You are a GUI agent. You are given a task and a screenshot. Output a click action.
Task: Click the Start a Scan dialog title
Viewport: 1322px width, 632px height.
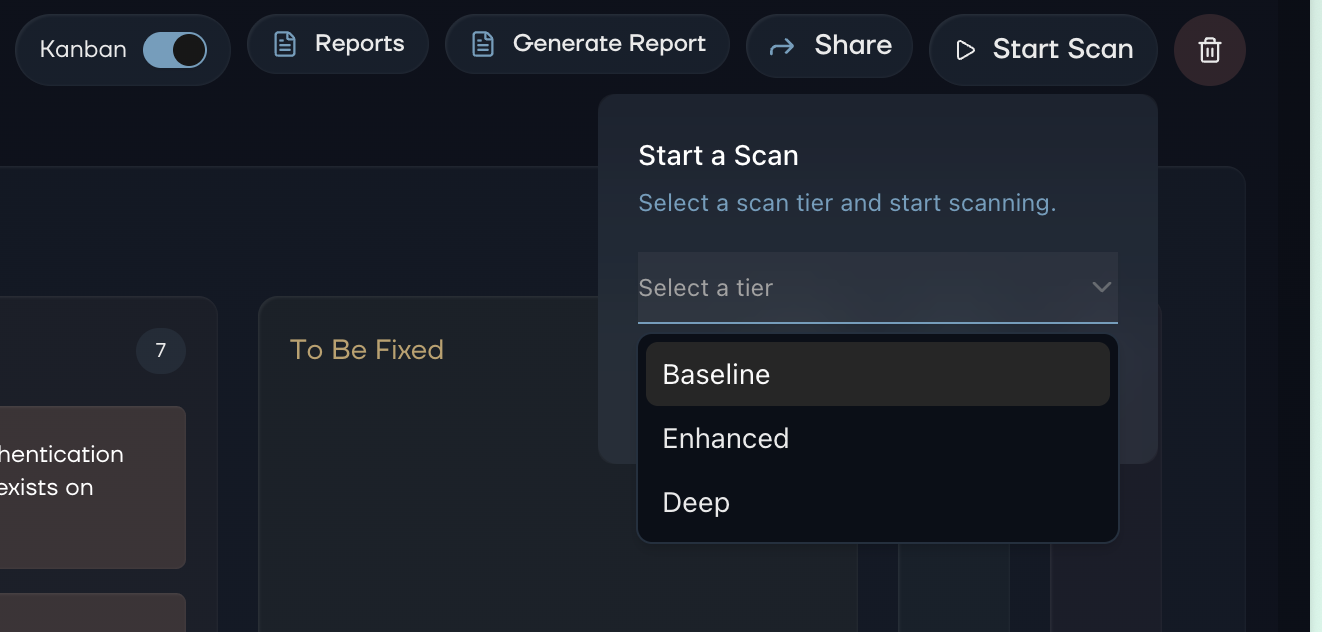[718, 155]
